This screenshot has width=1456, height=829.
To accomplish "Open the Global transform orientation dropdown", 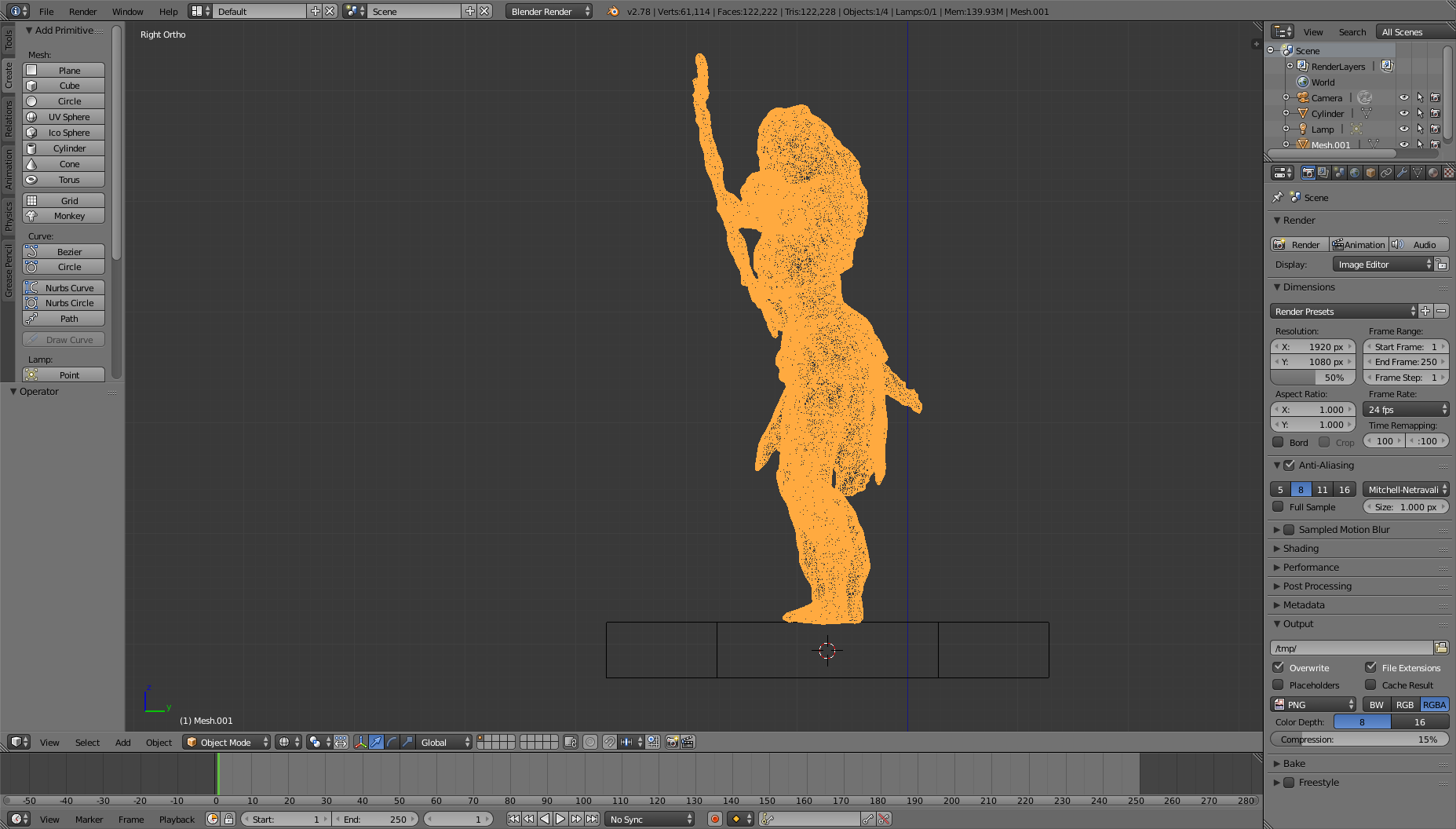I will point(444,742).
